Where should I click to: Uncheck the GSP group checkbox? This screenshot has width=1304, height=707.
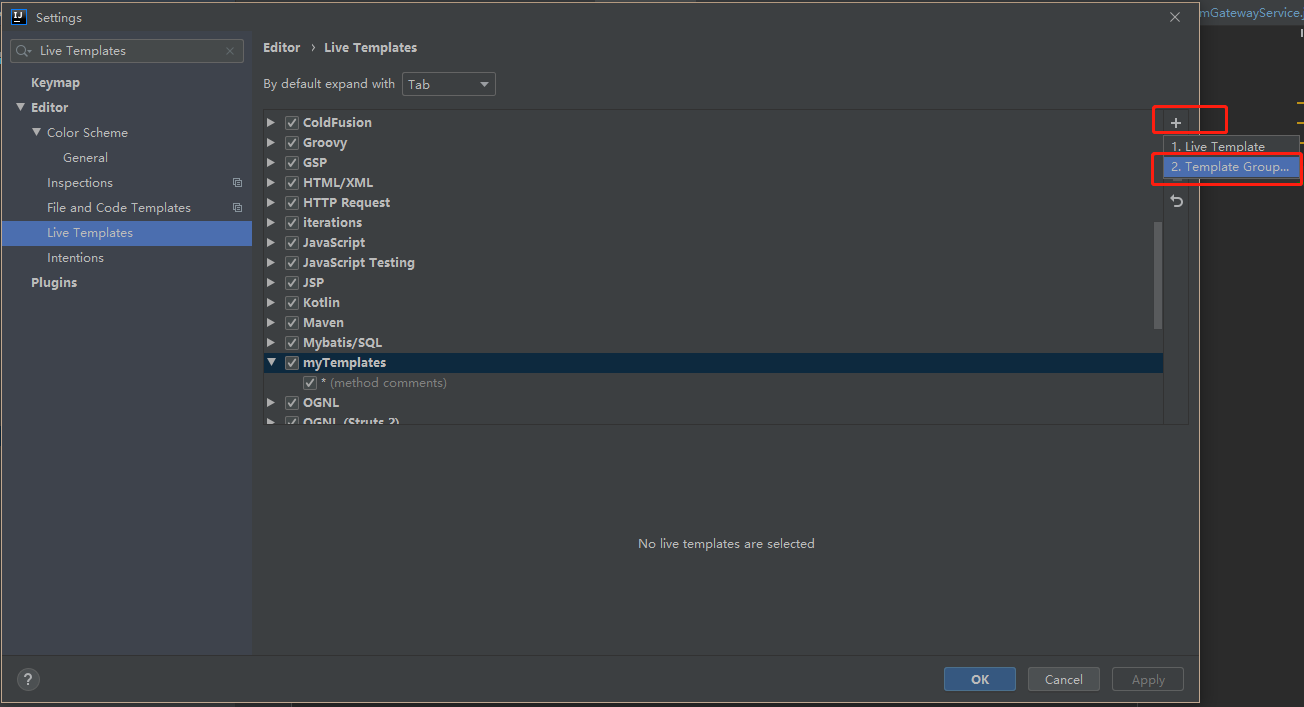click(x=292, y=162)
